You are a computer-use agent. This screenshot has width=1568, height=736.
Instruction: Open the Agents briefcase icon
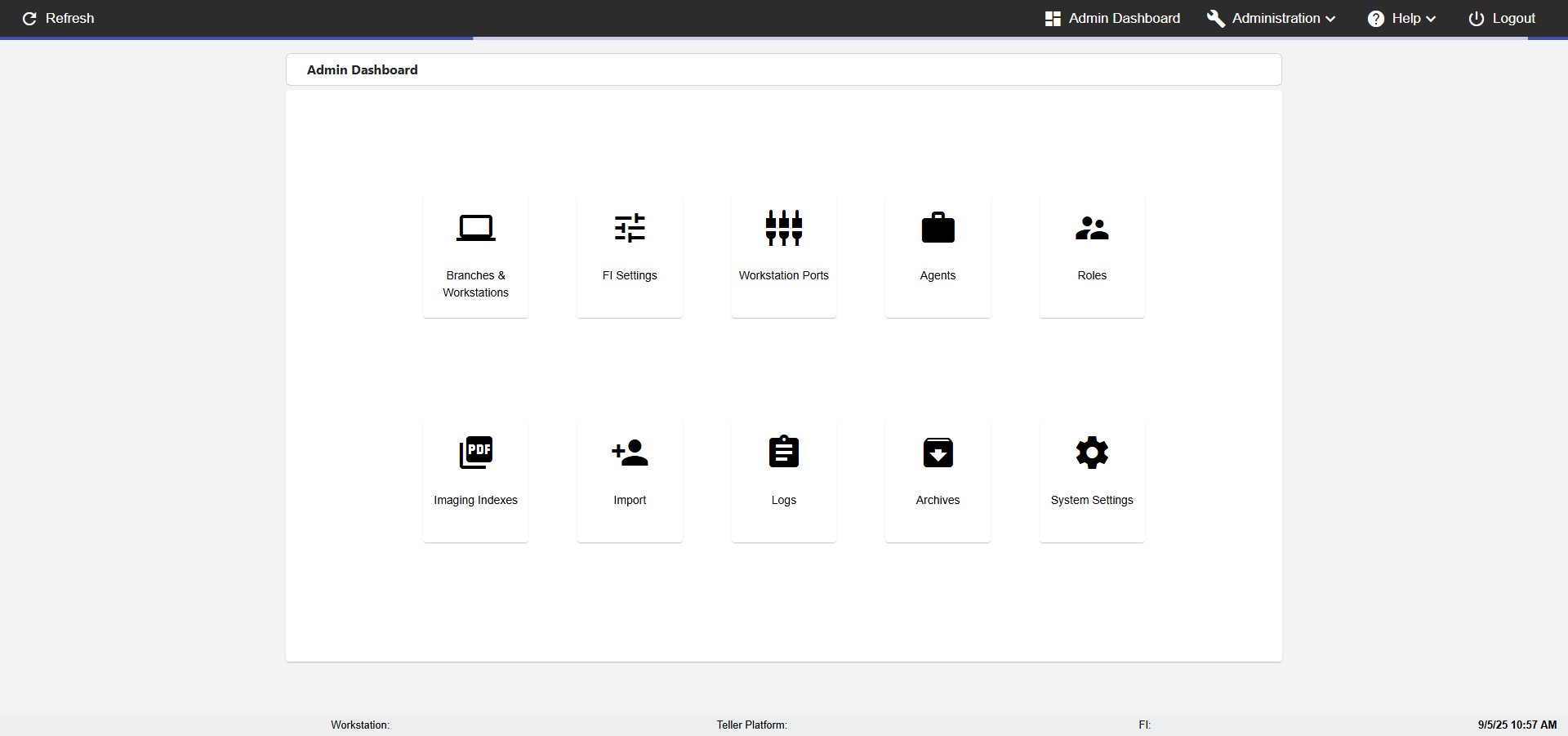click(x=938, y=228)
